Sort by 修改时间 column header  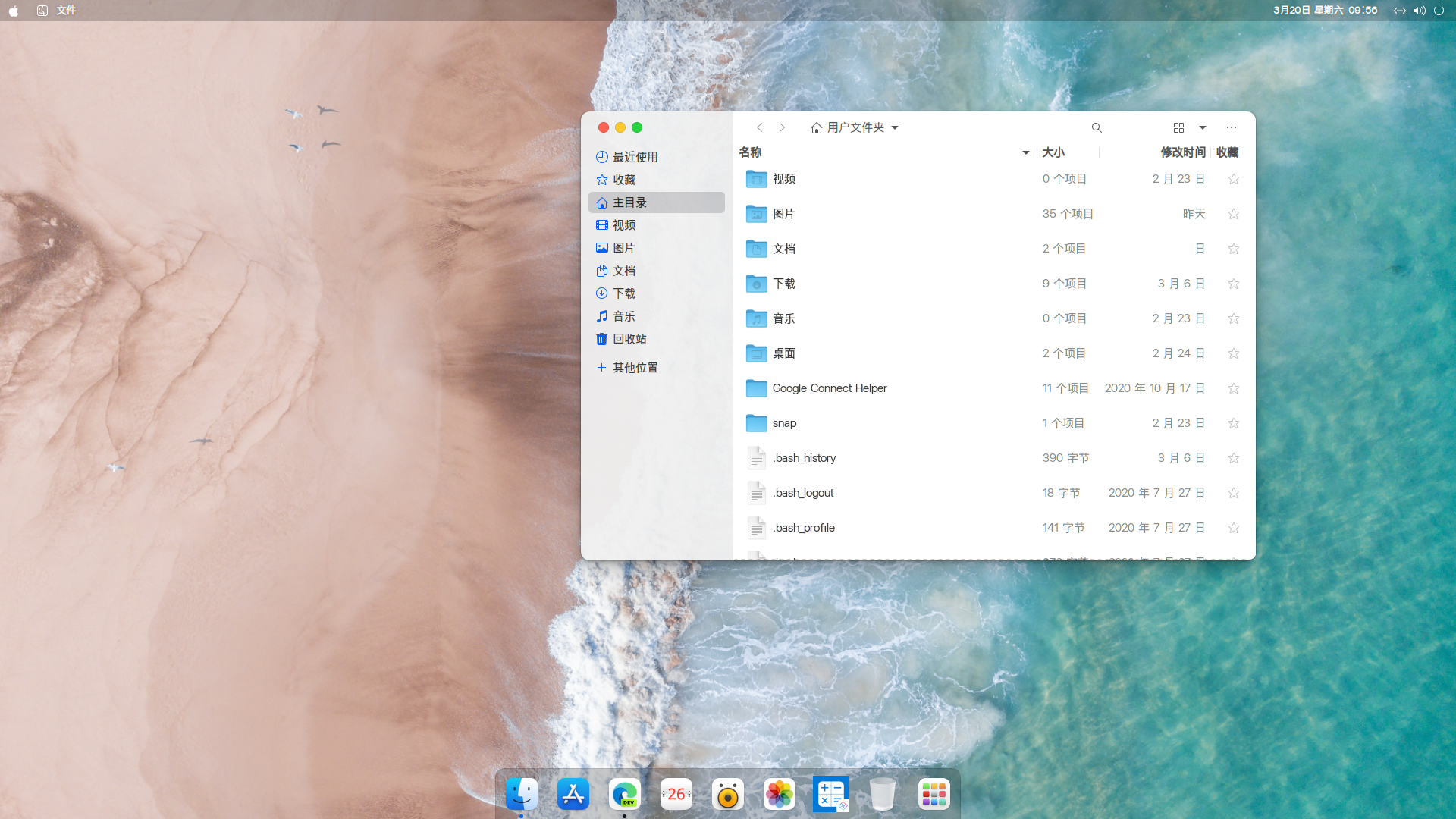coord(1182,152)
